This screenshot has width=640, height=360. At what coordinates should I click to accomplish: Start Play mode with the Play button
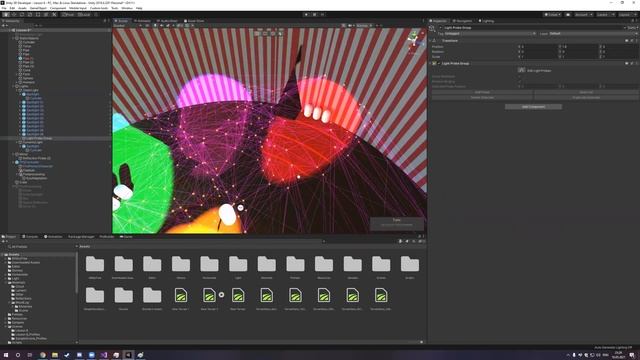click(x=306, y=14)
